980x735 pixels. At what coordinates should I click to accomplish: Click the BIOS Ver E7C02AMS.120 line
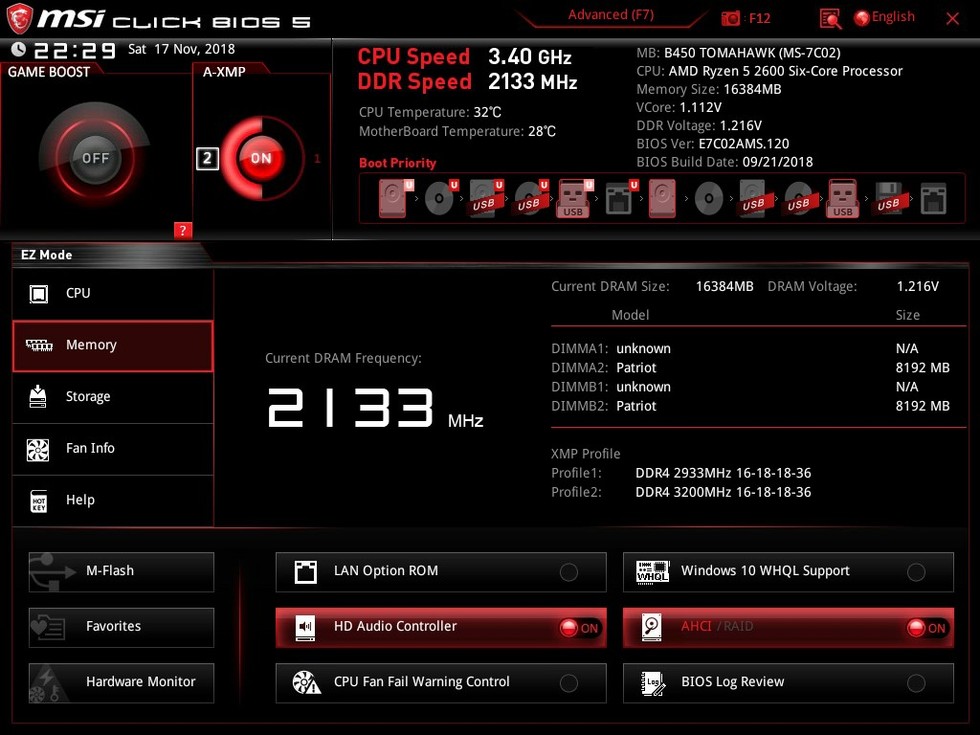pyautogui.click(x=712, y=144)
